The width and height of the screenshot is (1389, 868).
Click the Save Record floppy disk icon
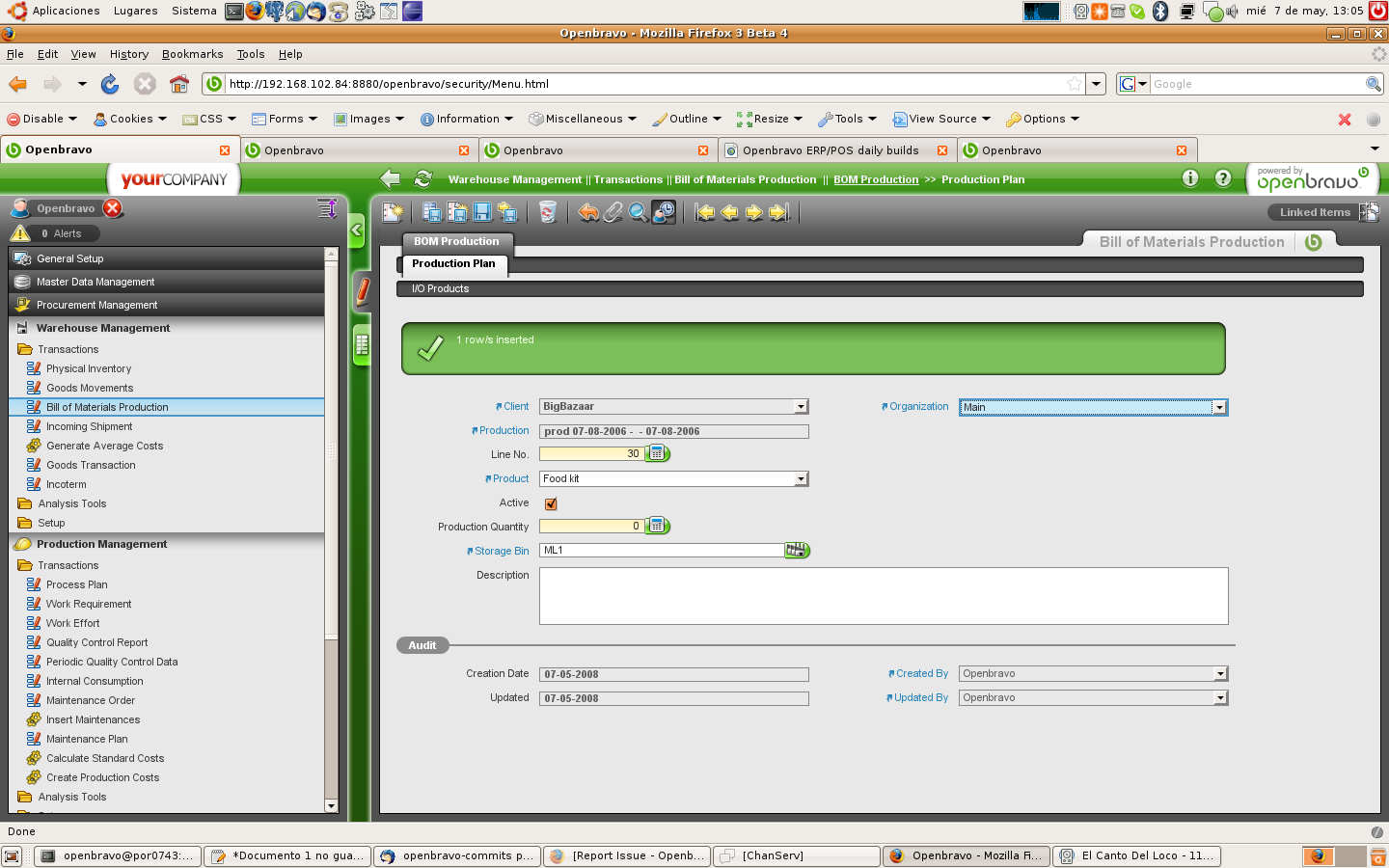[x=482, y=212]
